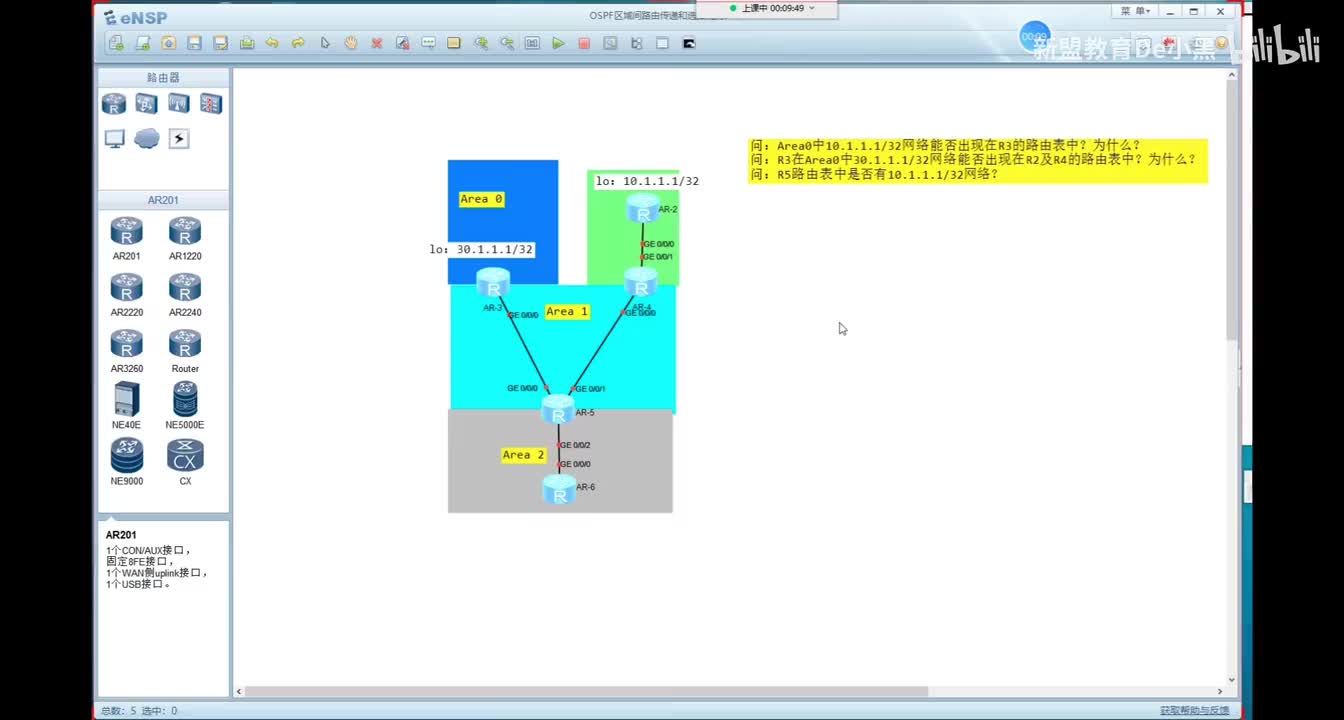Pick the AR3260 router model

tap(127, 351)
